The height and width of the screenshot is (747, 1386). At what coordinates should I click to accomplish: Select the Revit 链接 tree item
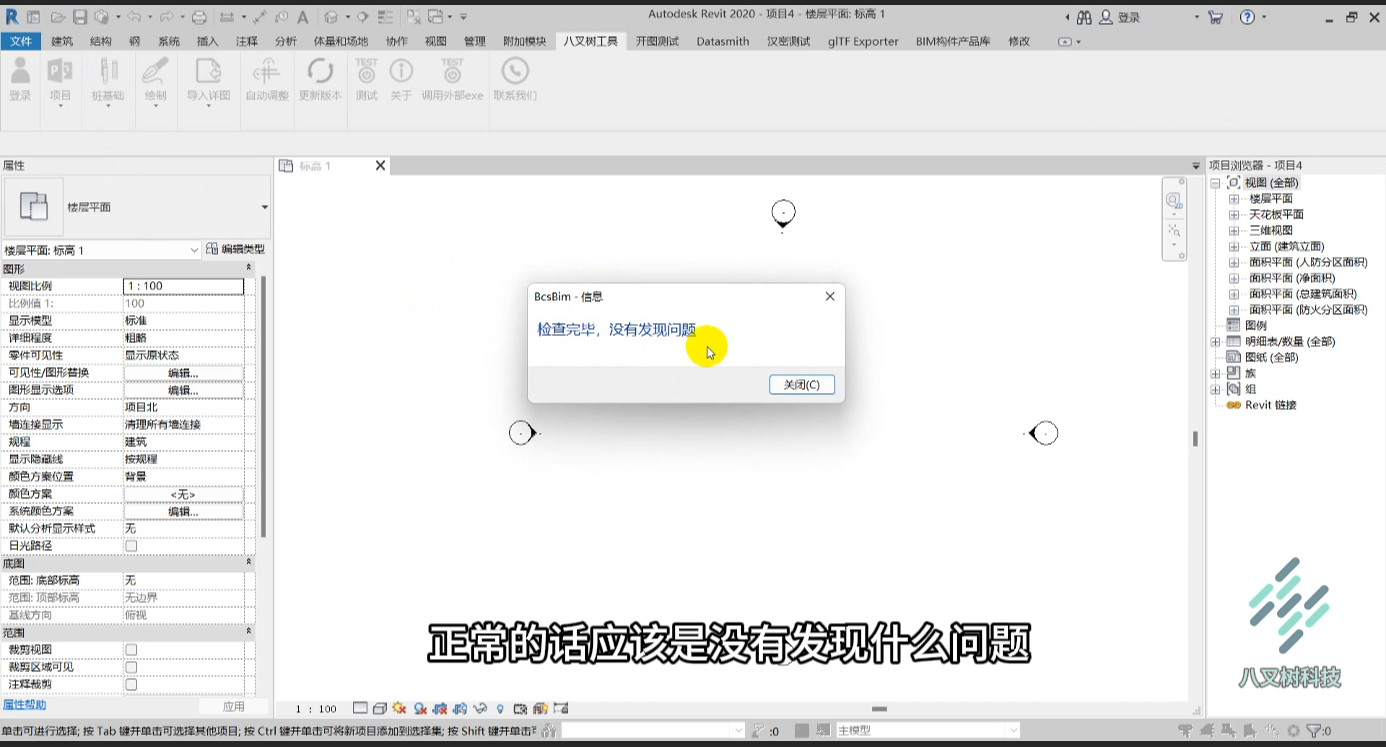(x=1270, y=405)
